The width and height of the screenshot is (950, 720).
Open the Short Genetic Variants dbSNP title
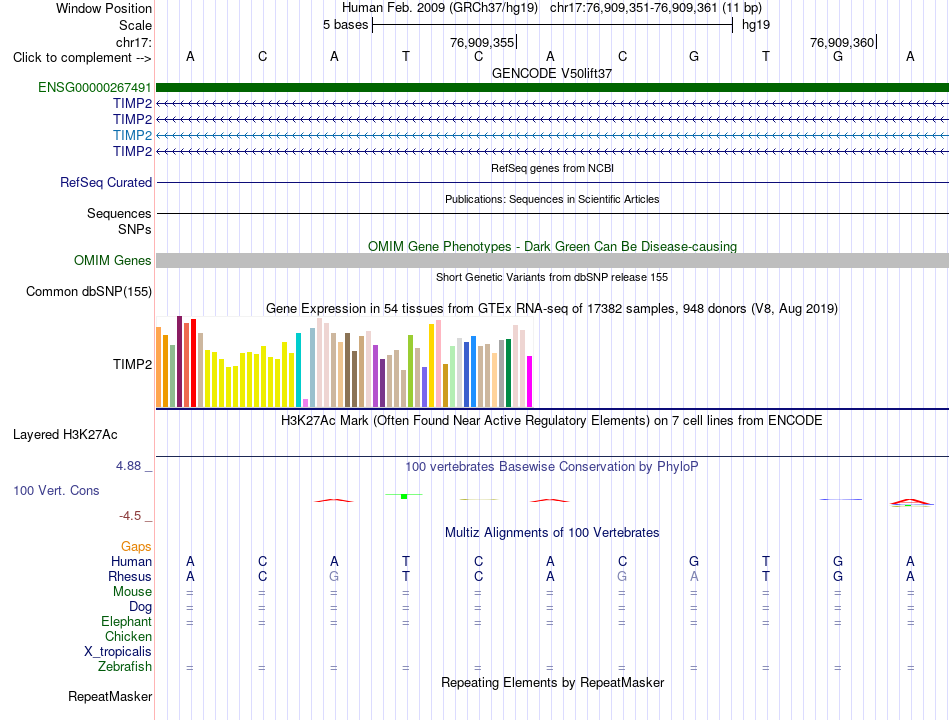coord(552,277)
